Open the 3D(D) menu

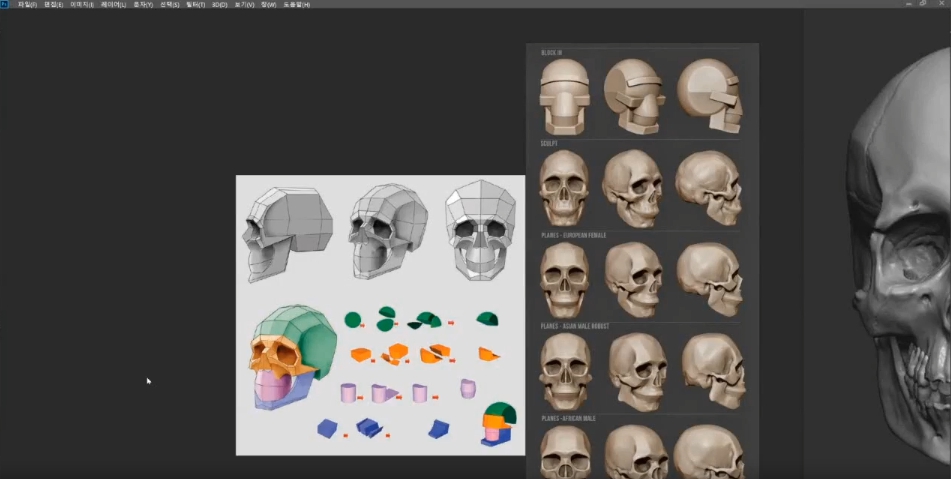219,4
